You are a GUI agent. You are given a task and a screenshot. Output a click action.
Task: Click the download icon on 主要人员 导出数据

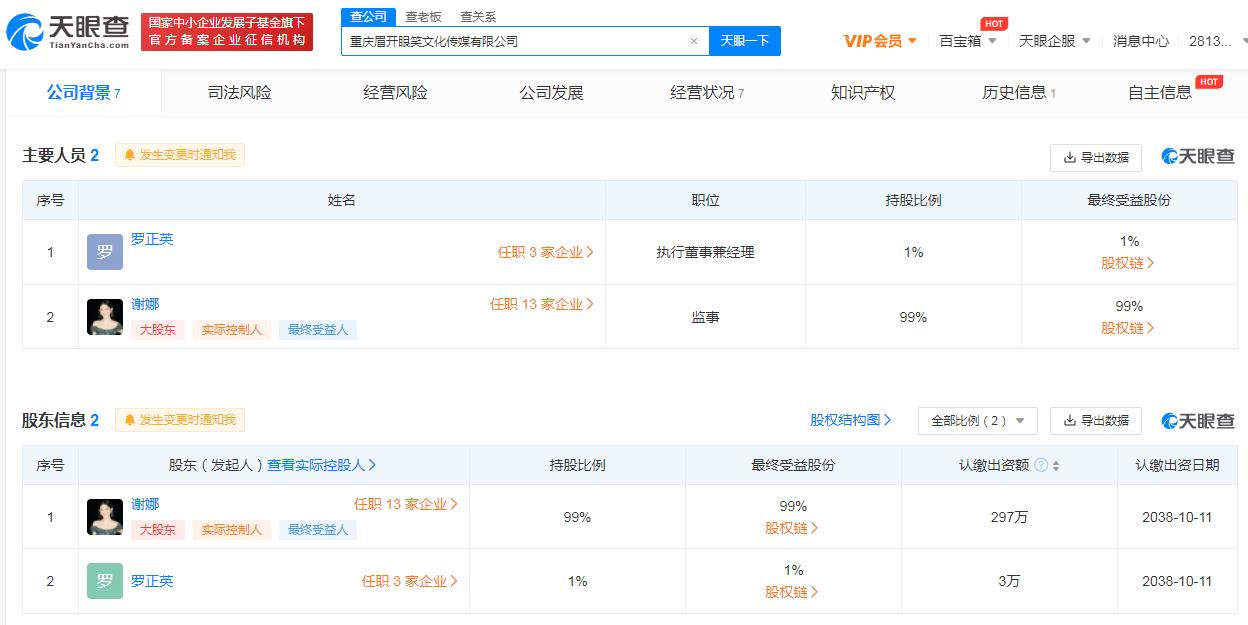(1069, 157)
